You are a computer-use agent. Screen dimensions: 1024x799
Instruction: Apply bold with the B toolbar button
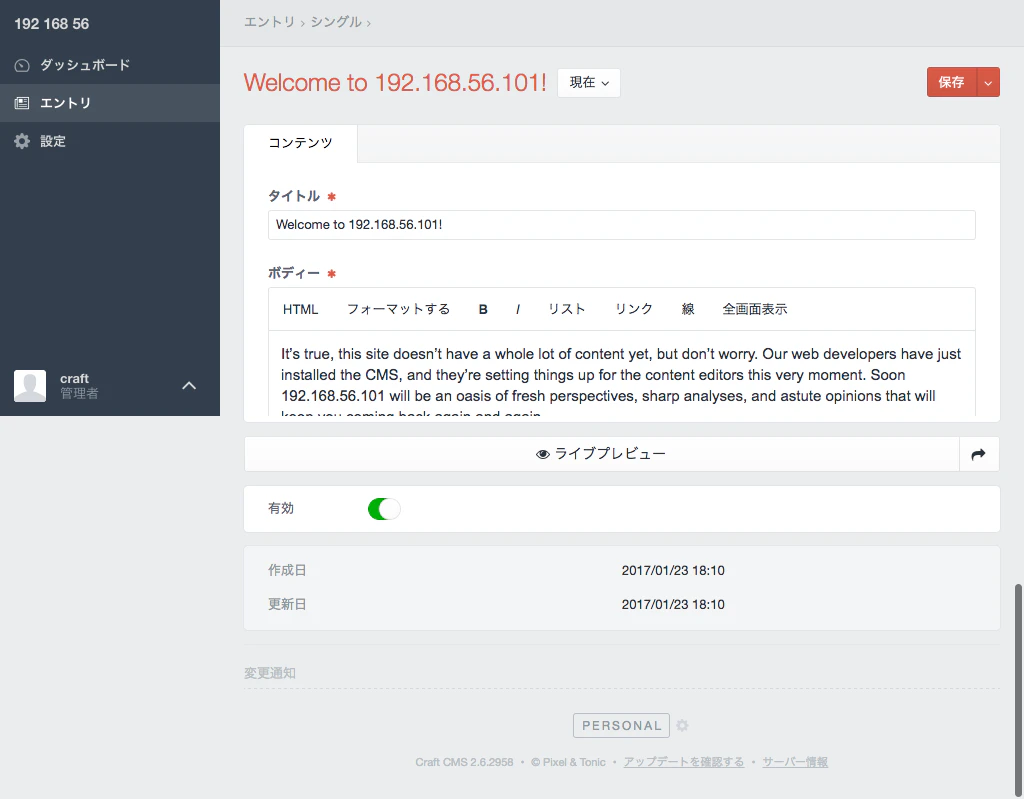483,309
